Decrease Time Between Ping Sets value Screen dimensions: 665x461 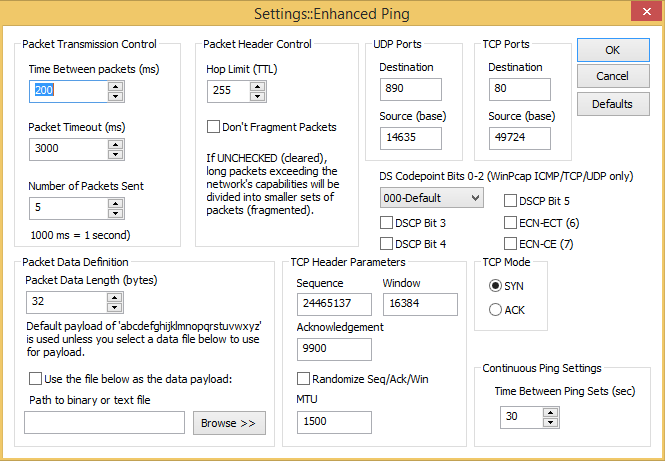(x=550, y=422)
